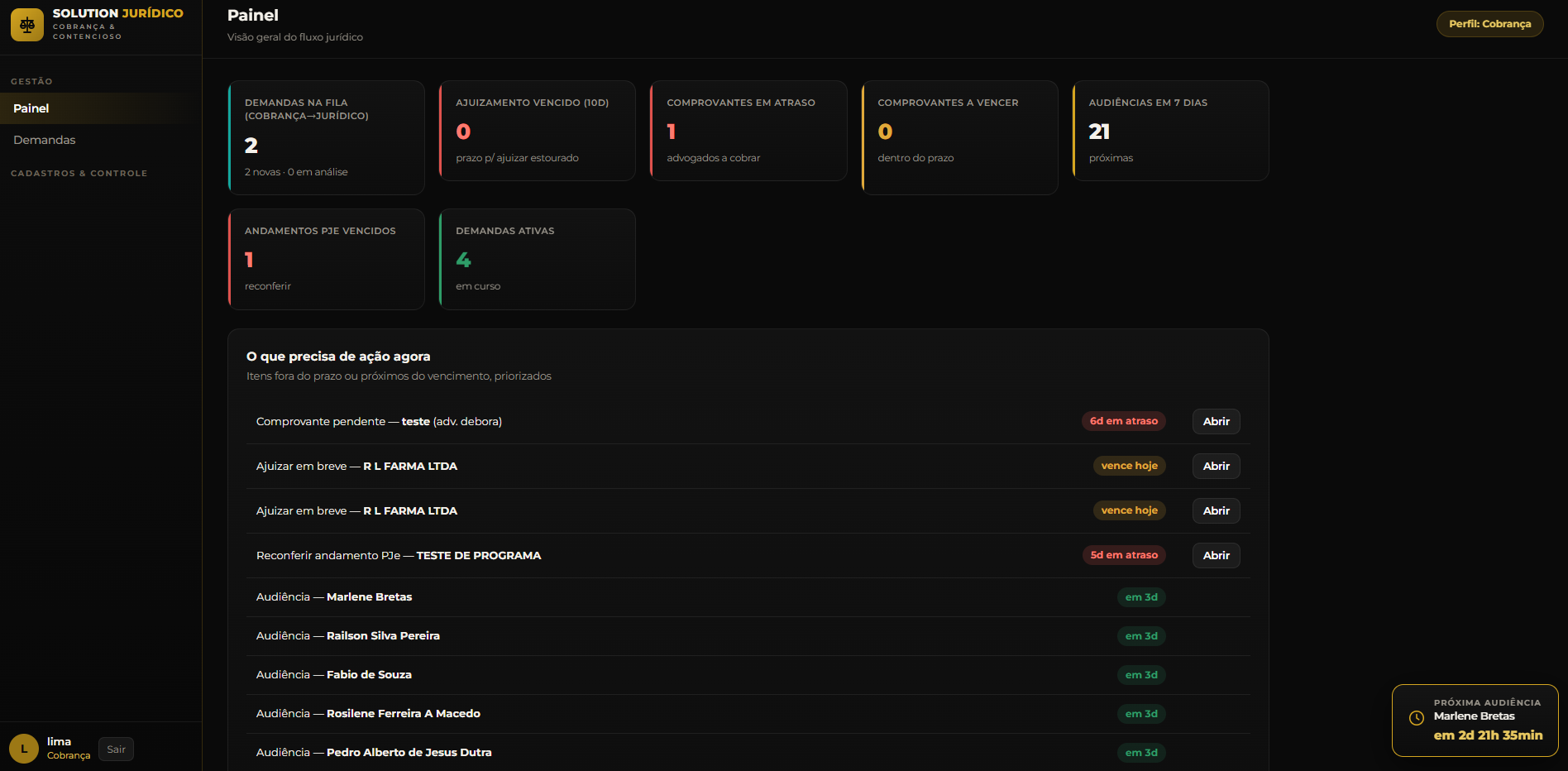The width and height of the screenshot is (1568, 771).
Task: Click Audiência — Fabio de Souza row text
Action: (x=334, y=675)
